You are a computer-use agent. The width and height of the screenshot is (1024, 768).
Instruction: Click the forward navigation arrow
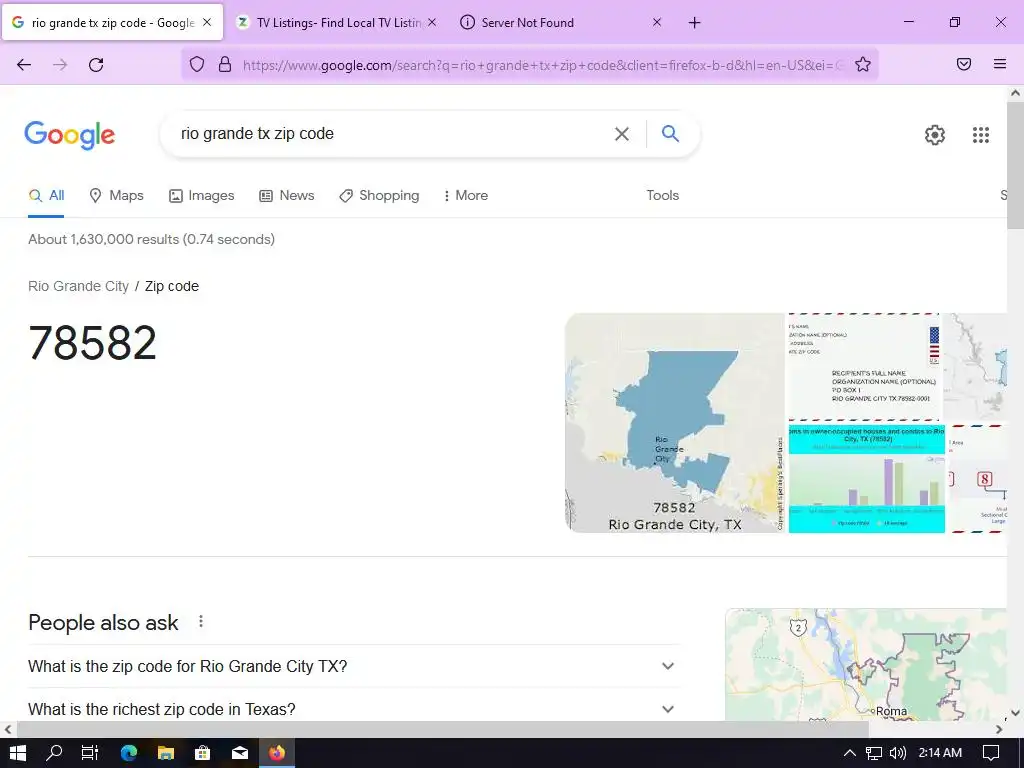(60, 64)
